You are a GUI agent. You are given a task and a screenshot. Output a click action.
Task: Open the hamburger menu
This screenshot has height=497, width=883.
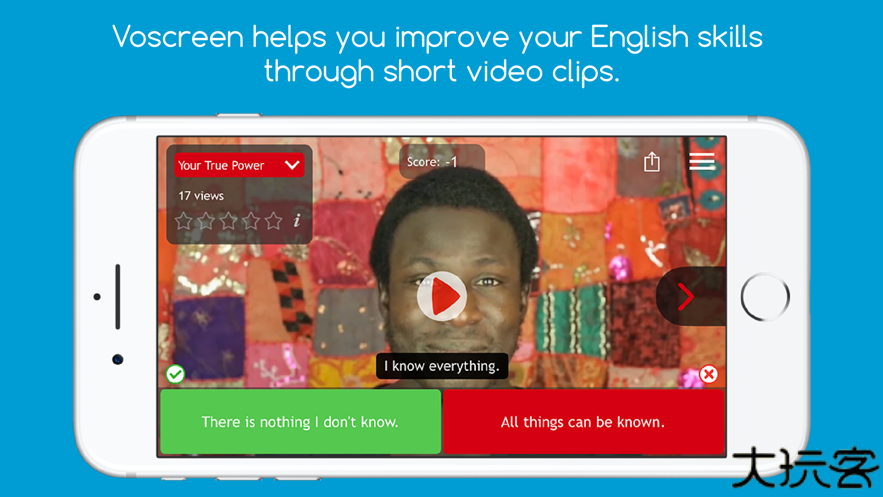coord(702,162)
